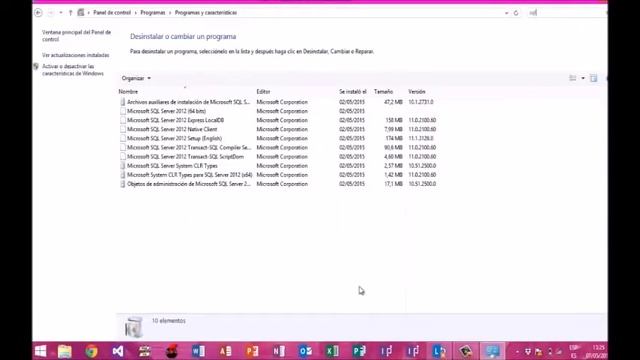Open the recent locations dropdown arrow
Viewport: 640px width, 360px height.
[x=61, y=13]
